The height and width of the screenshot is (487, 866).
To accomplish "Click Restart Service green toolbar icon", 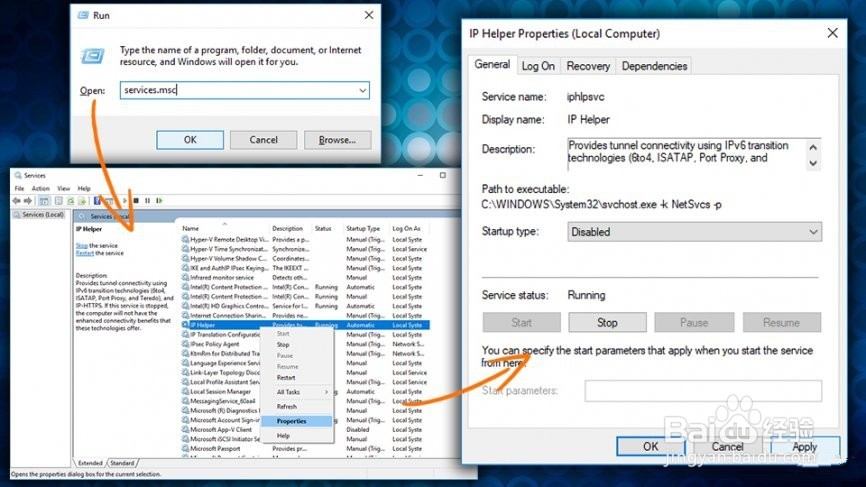I will 159,200.
